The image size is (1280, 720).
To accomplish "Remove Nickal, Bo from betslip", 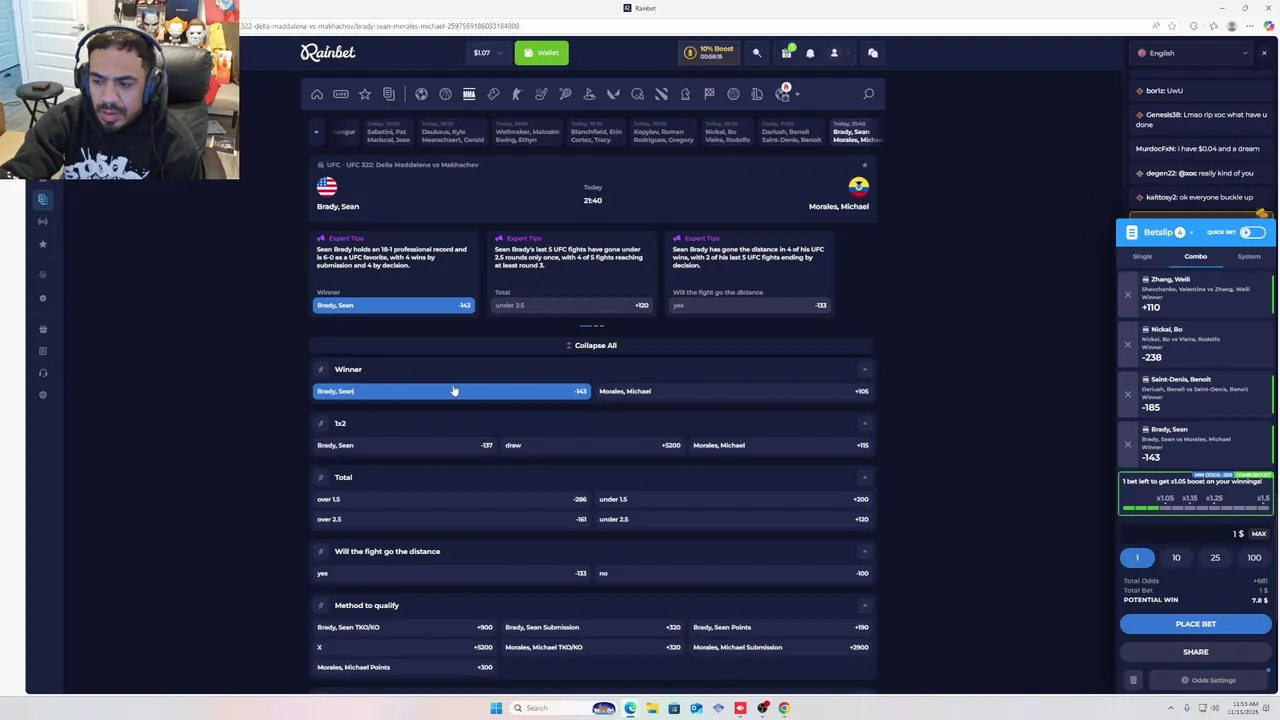I will tap(1128, 344).
